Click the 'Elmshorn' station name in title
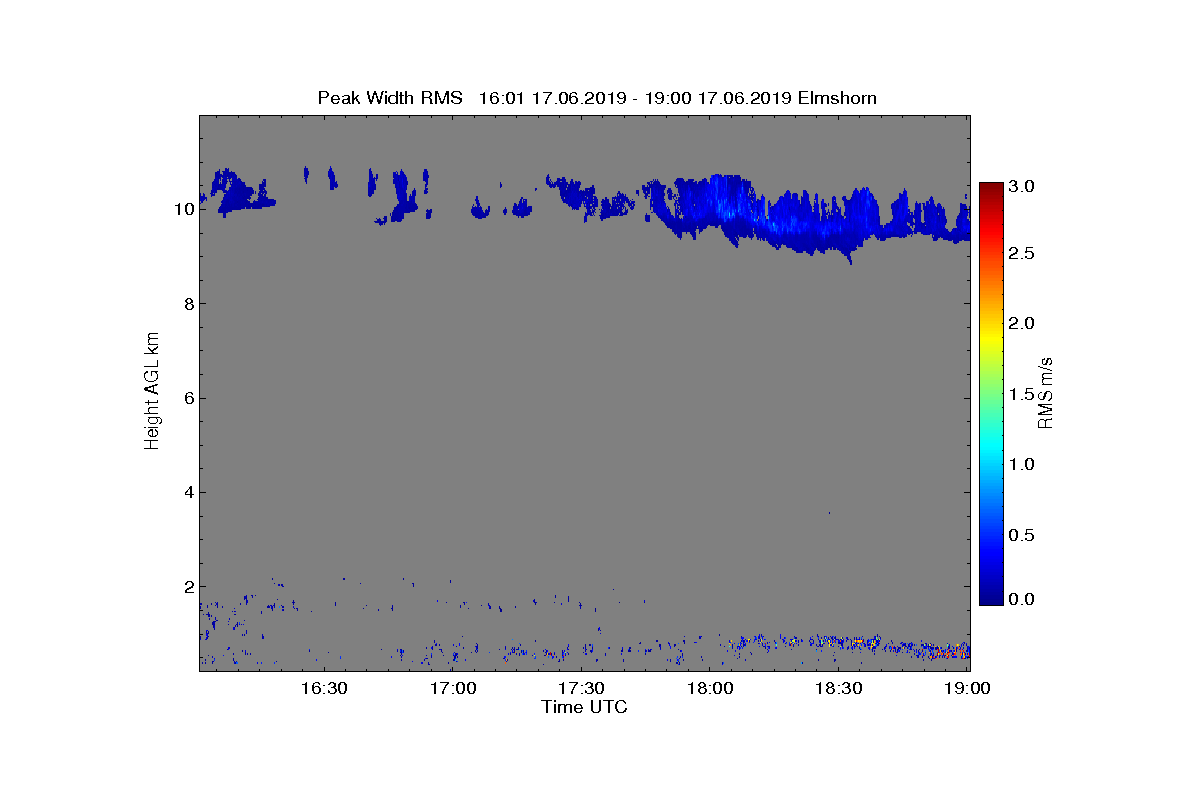The width and height of the screenshot is (1200, 800). coord(837,98)
